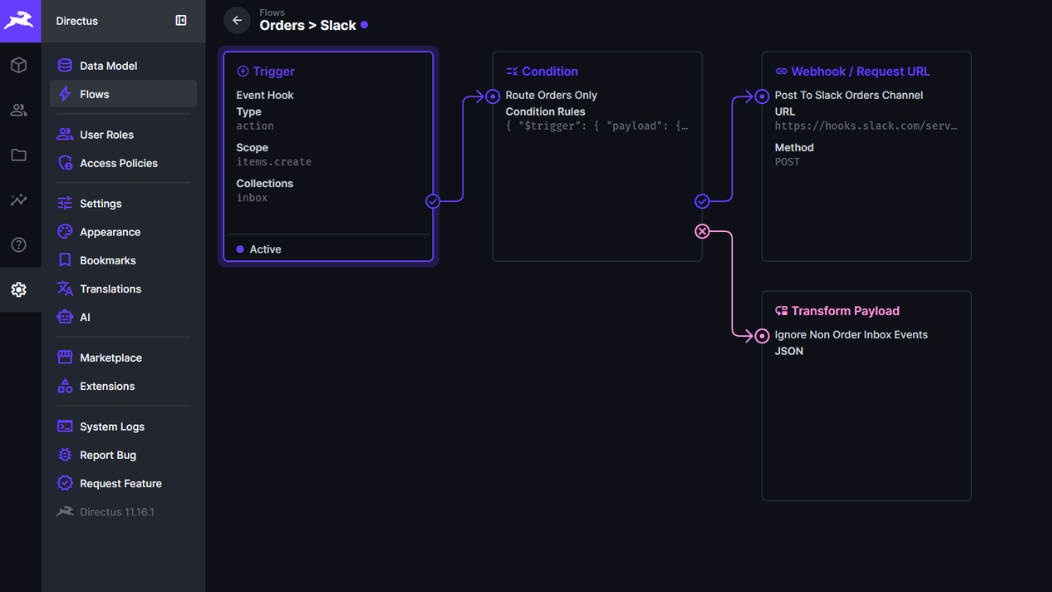Open the Extensions page
The image size is (1052, 592).
[x=123, y=386]
